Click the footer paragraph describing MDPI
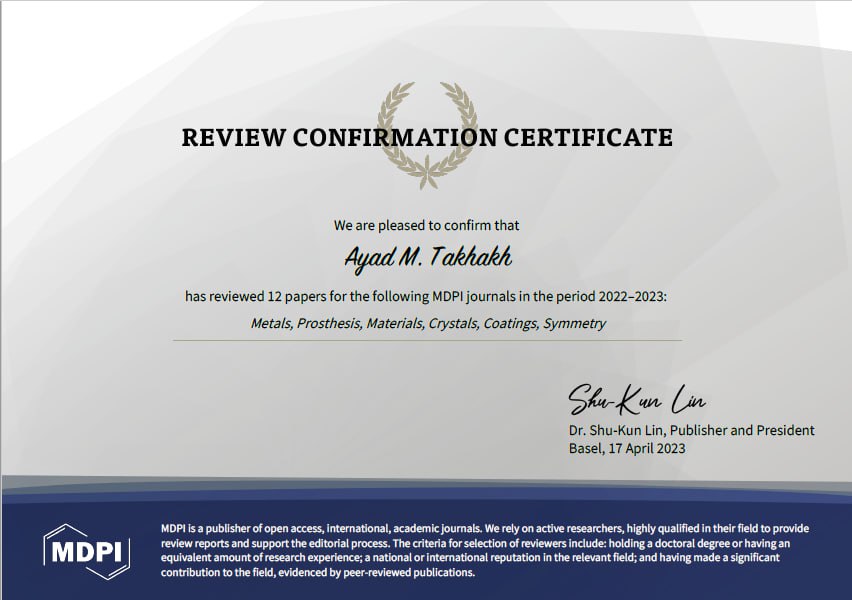This screenshot has height=600, width=852. [485, 550]
